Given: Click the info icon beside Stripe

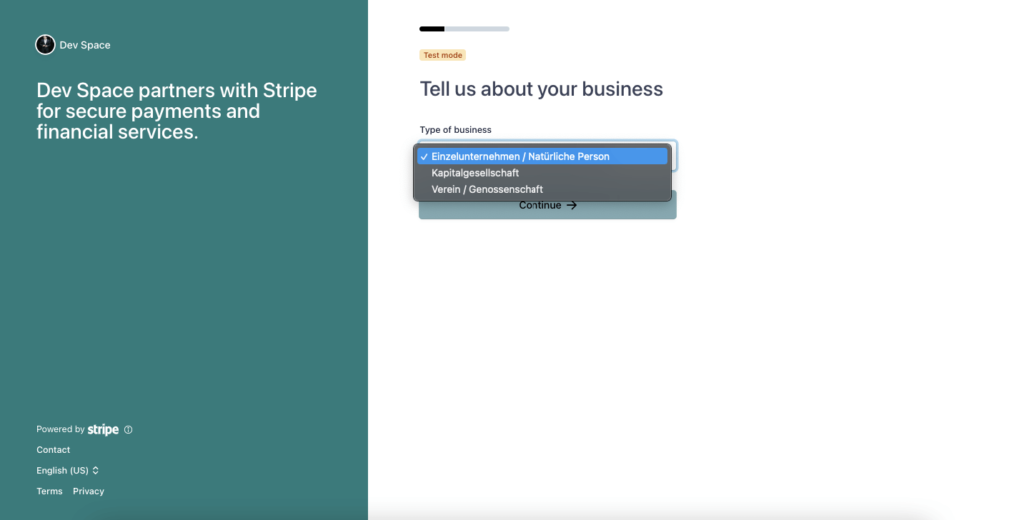Looking at the screenshot, I should pyautogui.click(x=128, y=430).
